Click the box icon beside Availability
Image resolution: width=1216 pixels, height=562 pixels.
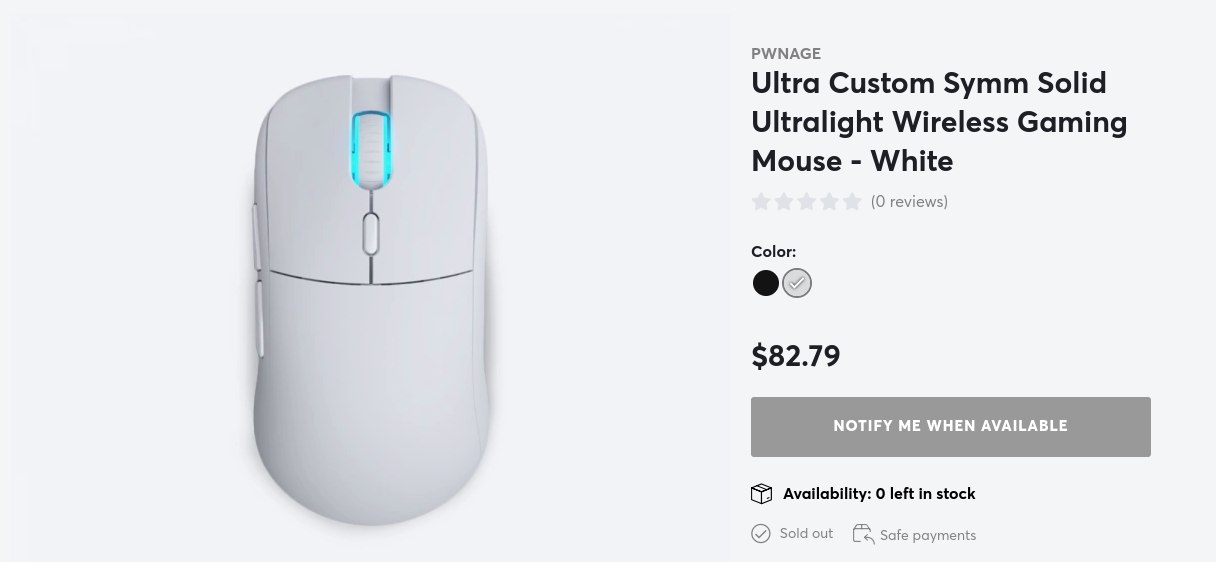point(762,494)
